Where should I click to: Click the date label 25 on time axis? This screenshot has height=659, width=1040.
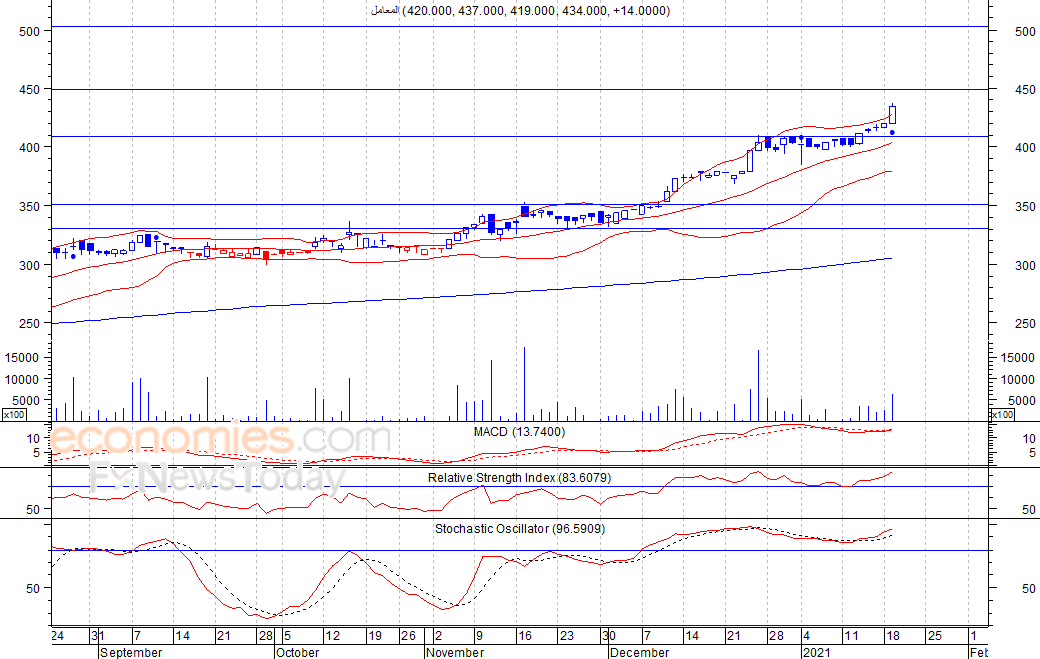[935, 636]
